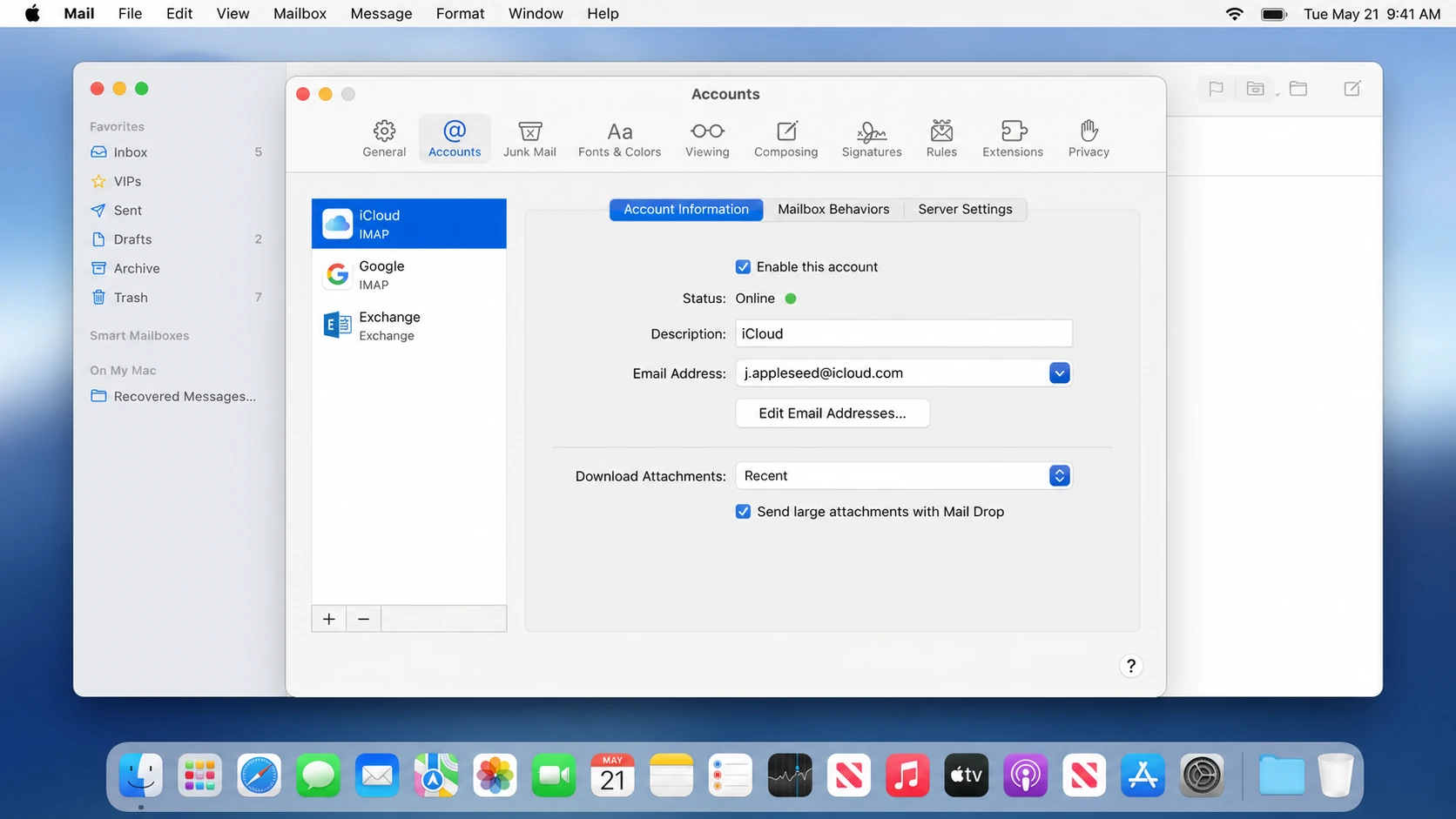Image resolution: width=1456 pixels, height=819 pixels.
Task: Open the Window menu in menu bar
Action: [x=536, y=13]
